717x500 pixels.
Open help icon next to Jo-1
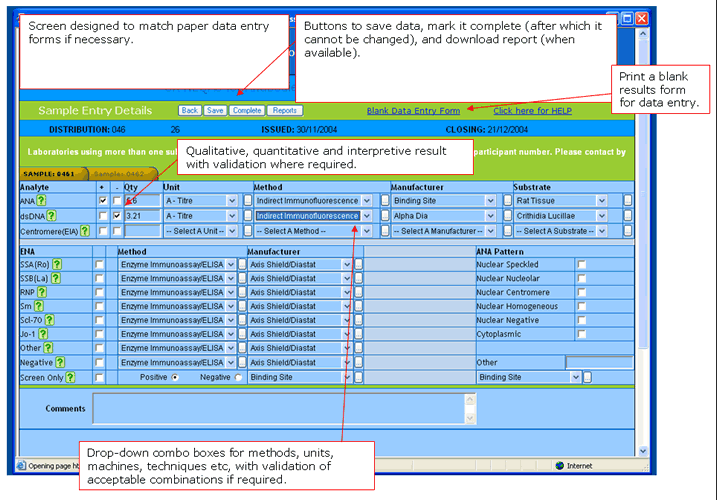pos(43,334)
